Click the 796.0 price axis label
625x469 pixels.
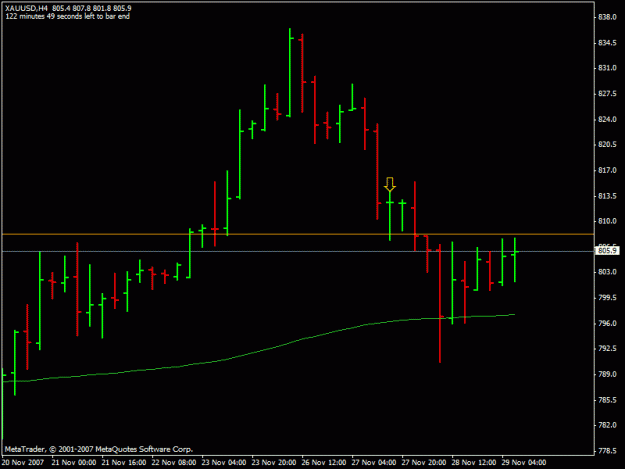click(607, 323)
